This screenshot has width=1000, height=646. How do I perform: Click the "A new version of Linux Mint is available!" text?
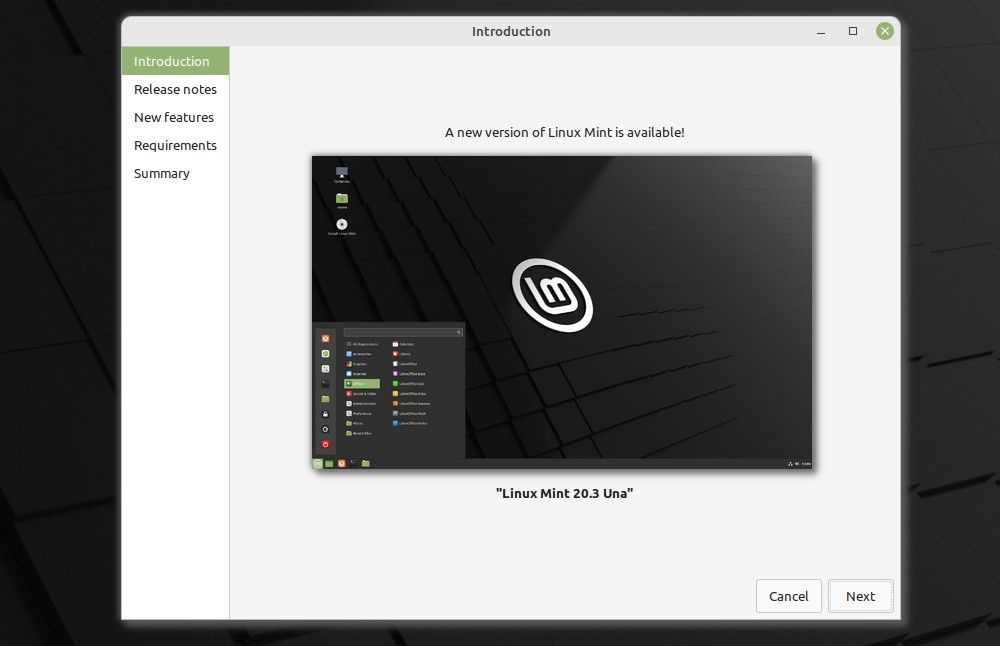(564, 132)
